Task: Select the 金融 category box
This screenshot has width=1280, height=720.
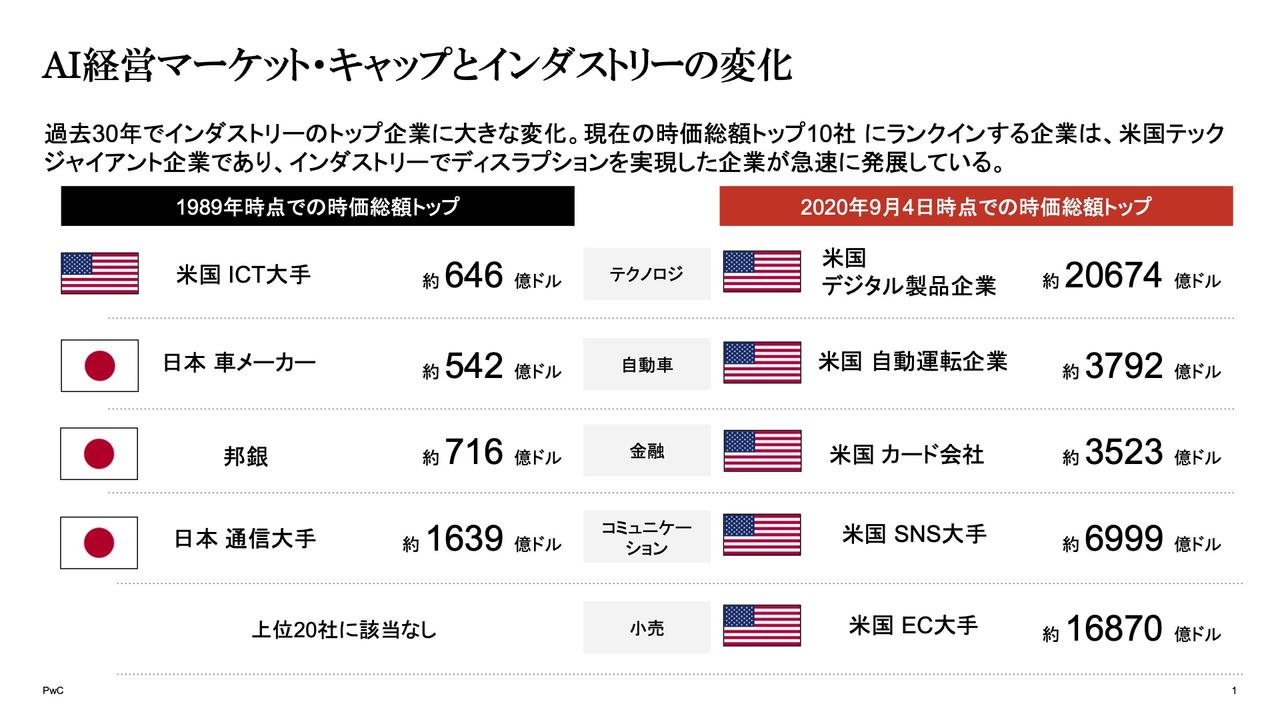Action: (x=647, y=451)
